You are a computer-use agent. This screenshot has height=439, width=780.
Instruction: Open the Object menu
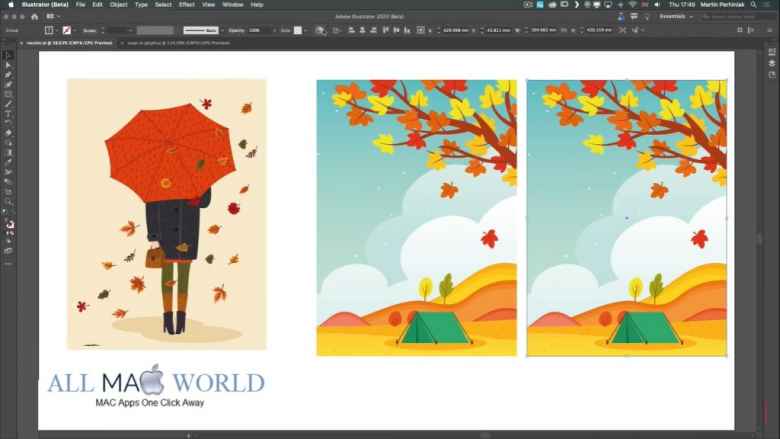coord(118,4)
